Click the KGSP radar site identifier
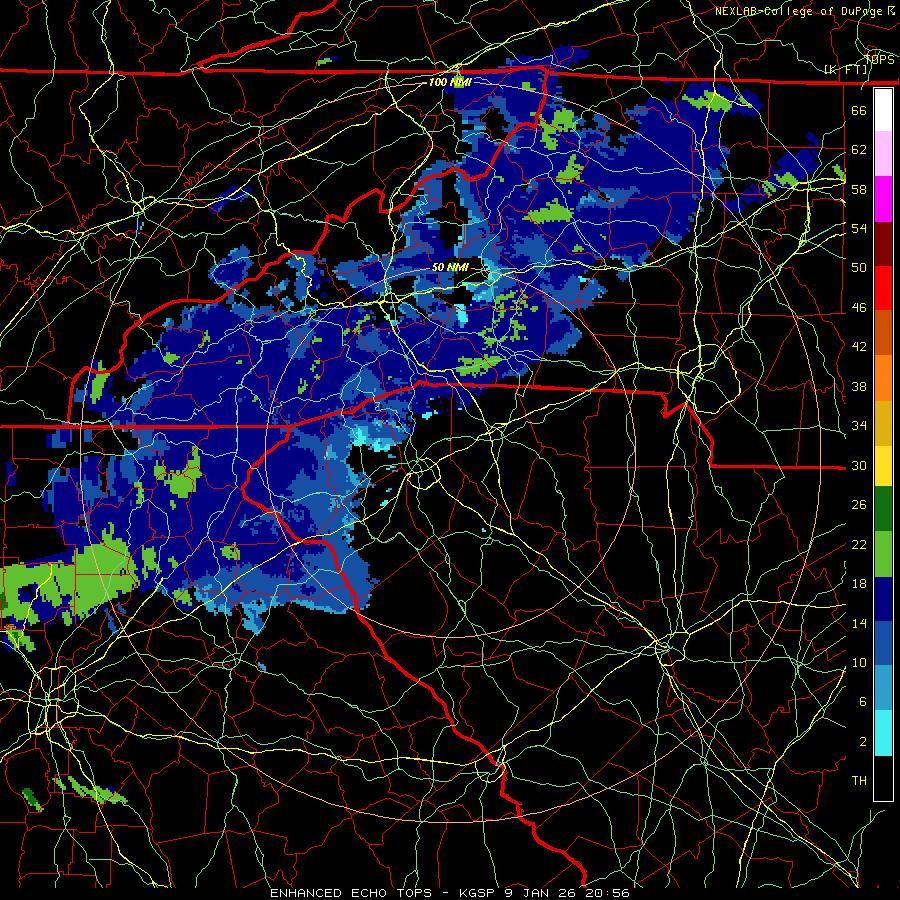The width and height of the screenshot is (900, 900). [479, 893]
